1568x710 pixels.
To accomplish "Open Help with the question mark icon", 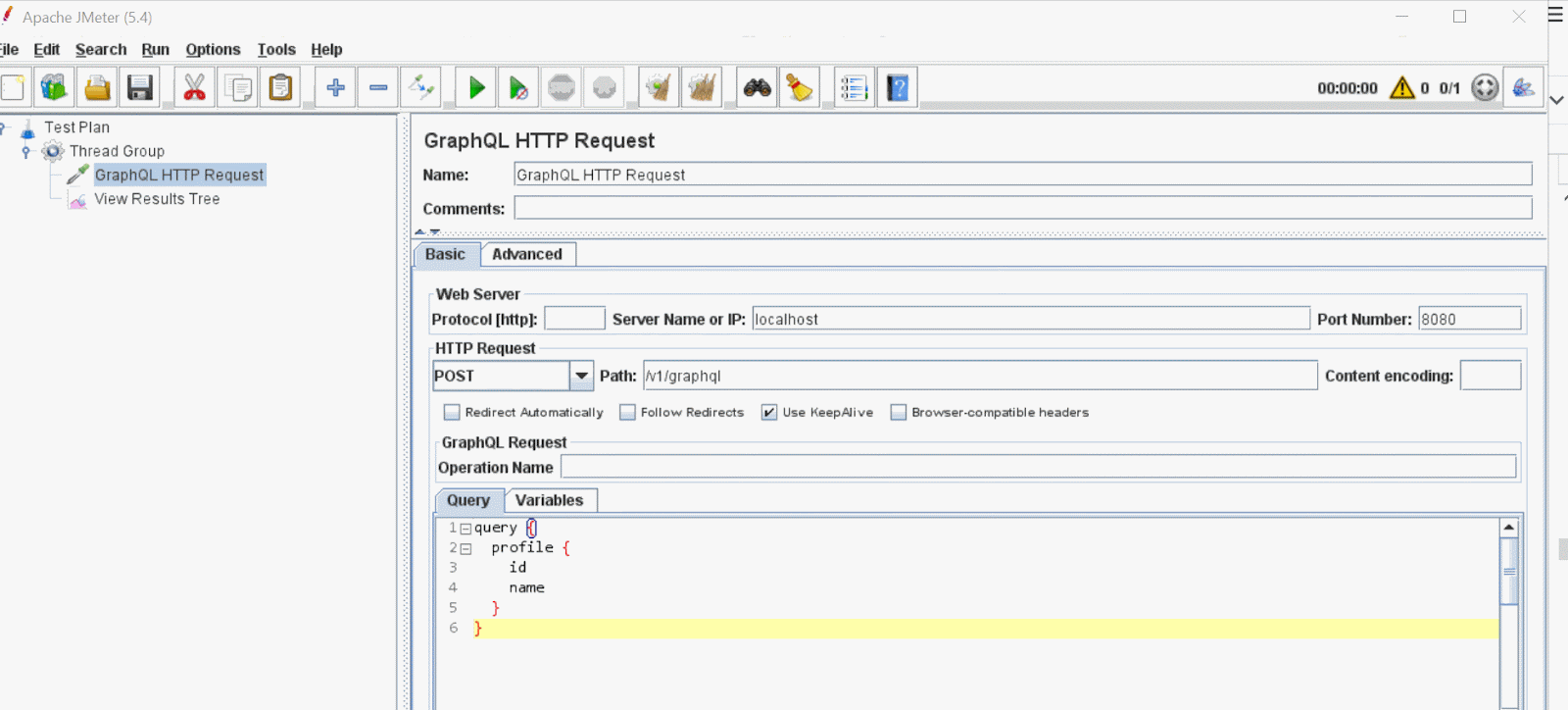I will point(897,88).
